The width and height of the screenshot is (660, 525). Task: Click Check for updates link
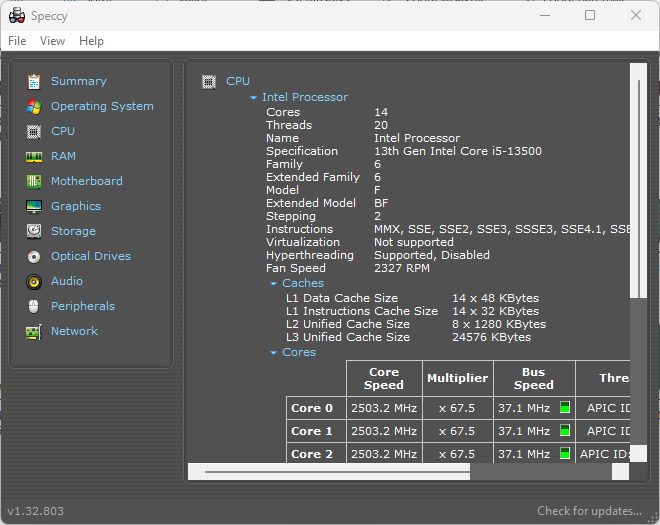pos(589,511)
